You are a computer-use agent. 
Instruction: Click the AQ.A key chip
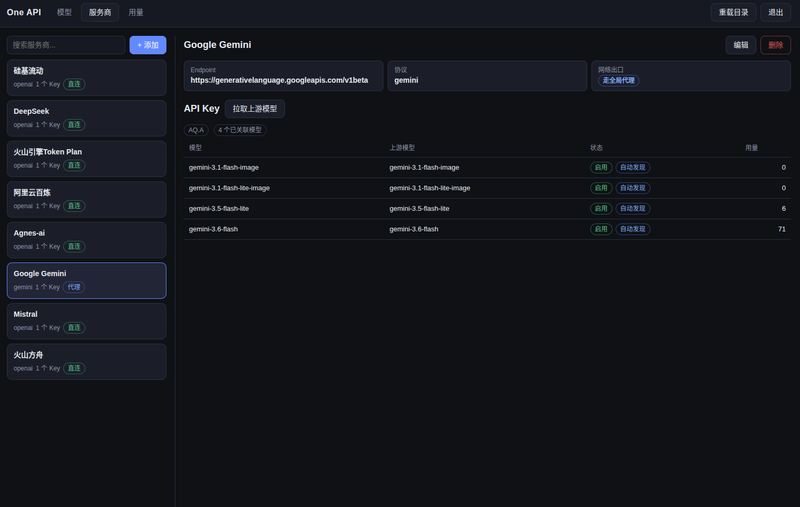196,130
